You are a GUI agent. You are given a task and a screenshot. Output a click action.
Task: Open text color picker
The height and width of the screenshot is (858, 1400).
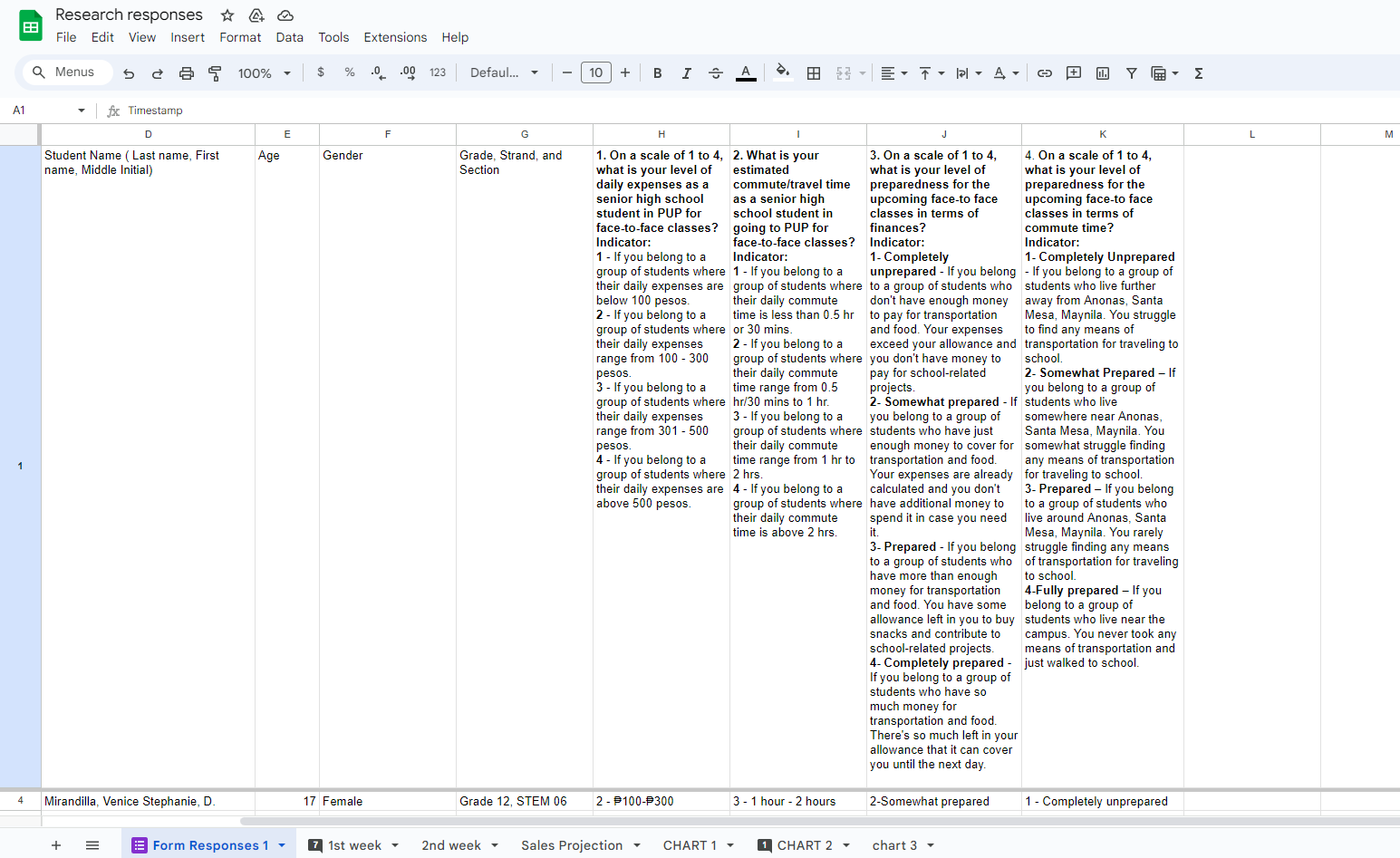(x=746, y=73)
